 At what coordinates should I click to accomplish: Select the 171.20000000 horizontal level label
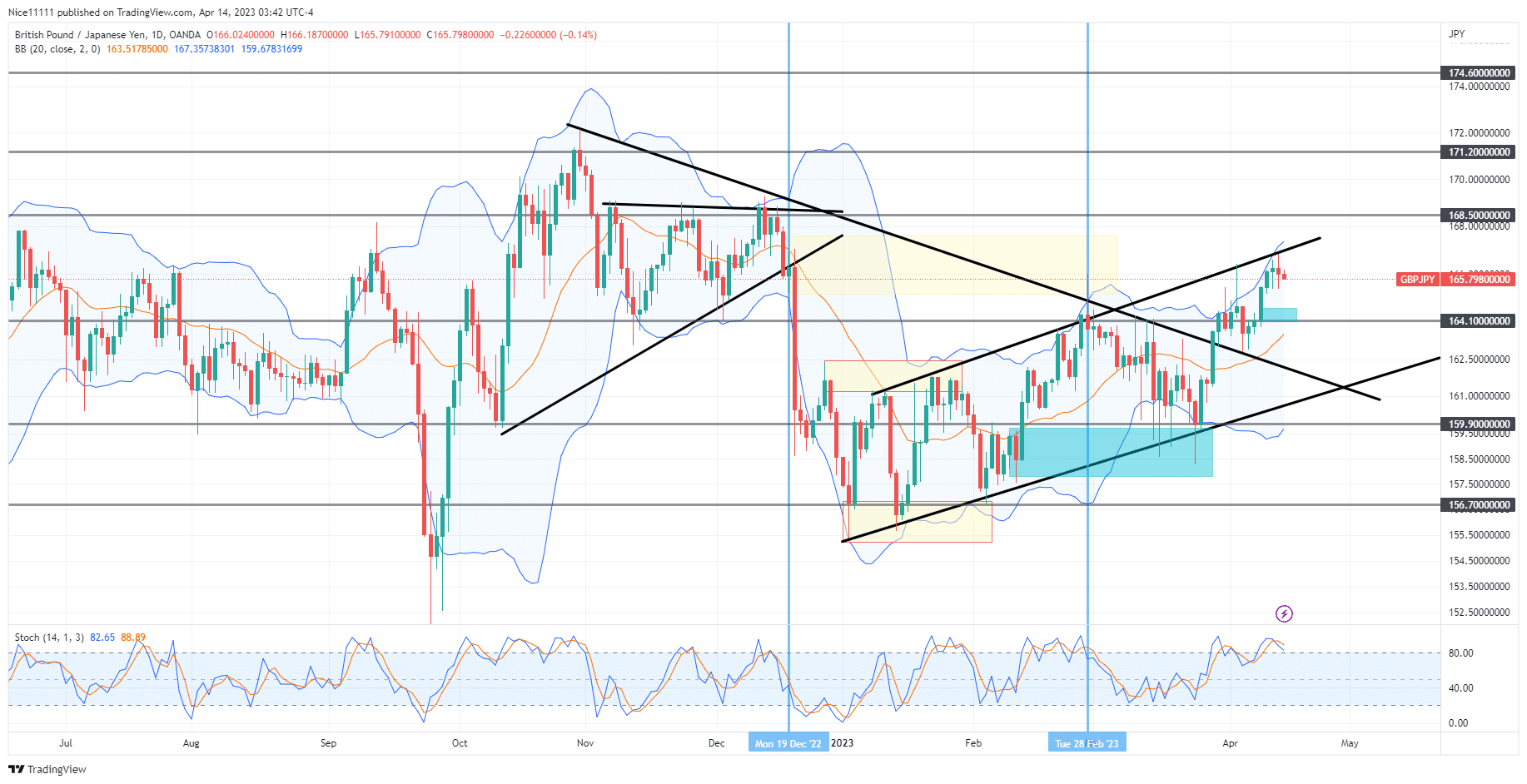tap(1479, 152)
